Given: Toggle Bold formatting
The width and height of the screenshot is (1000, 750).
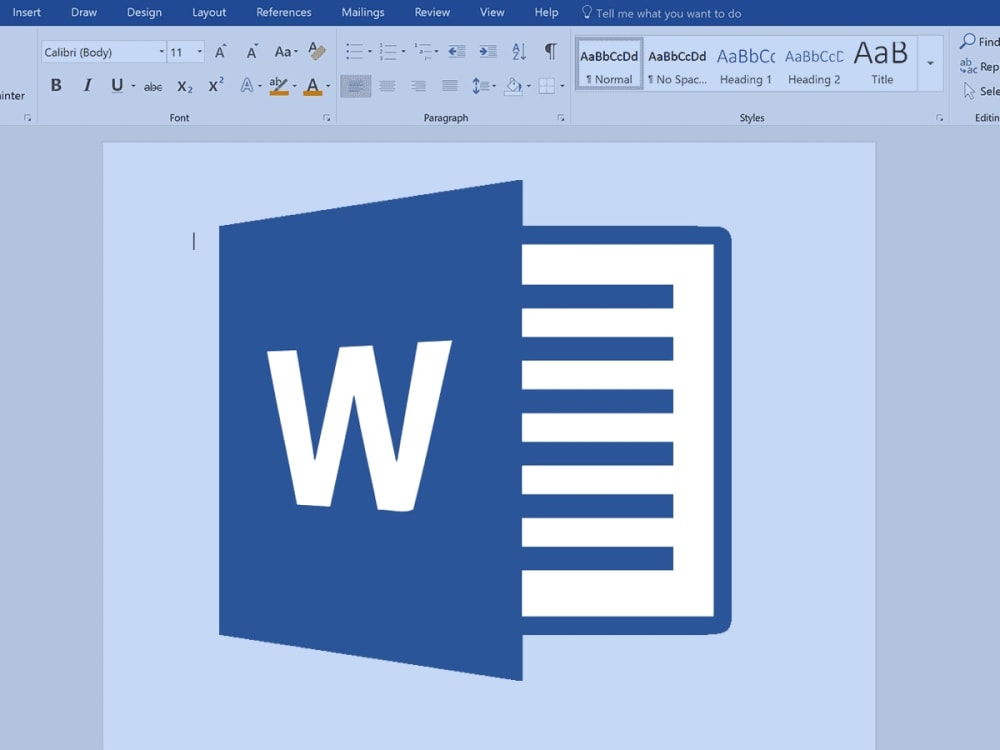Looking at the screenshot, I should click(56, 85).
